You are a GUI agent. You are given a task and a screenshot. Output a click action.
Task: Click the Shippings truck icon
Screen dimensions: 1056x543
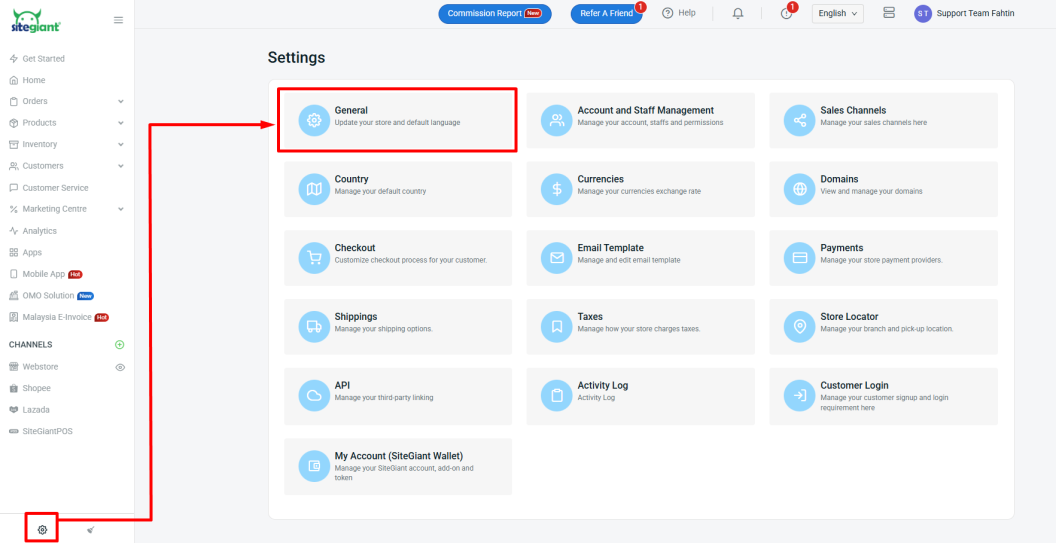(314, 326)
